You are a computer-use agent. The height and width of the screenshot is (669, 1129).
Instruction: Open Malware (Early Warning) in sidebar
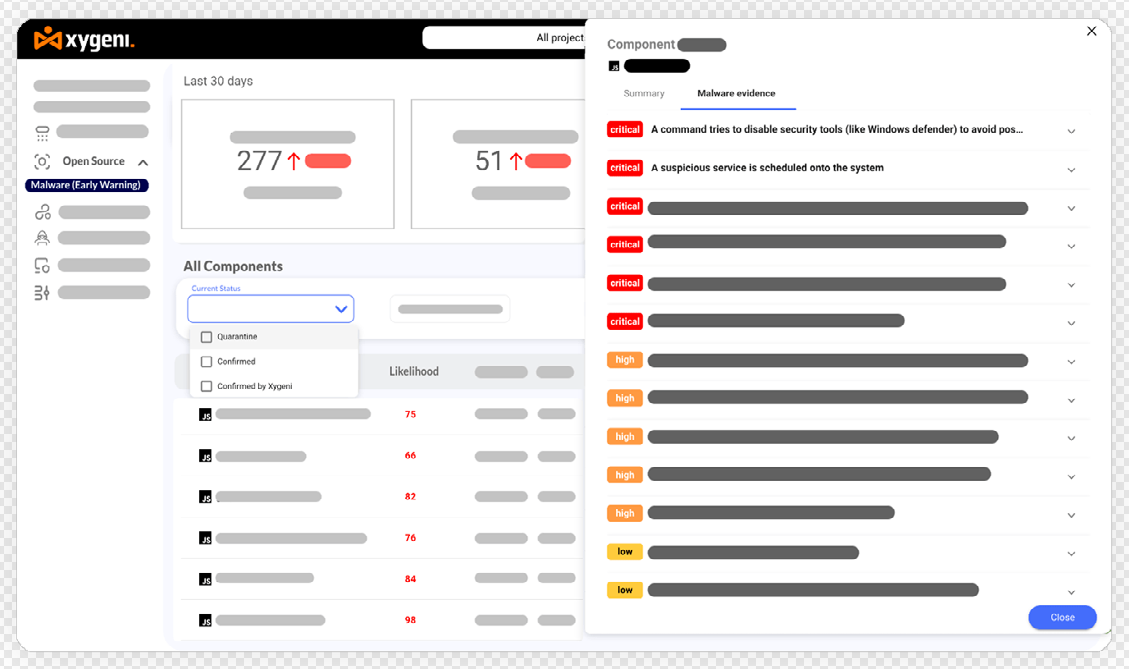pyautogui.click(x=86, y=185)
